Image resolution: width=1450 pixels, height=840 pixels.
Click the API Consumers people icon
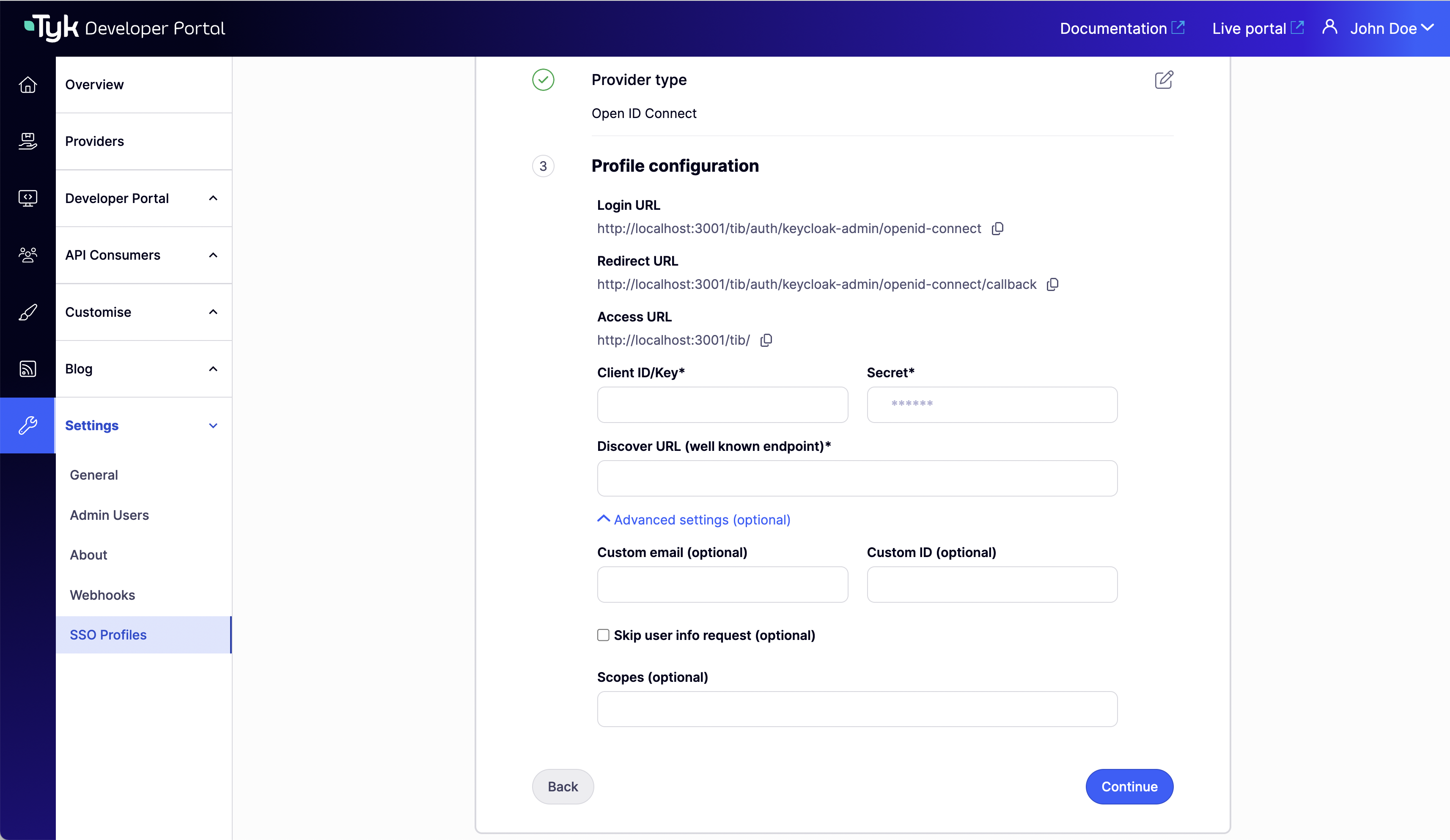tap(27, 255)
